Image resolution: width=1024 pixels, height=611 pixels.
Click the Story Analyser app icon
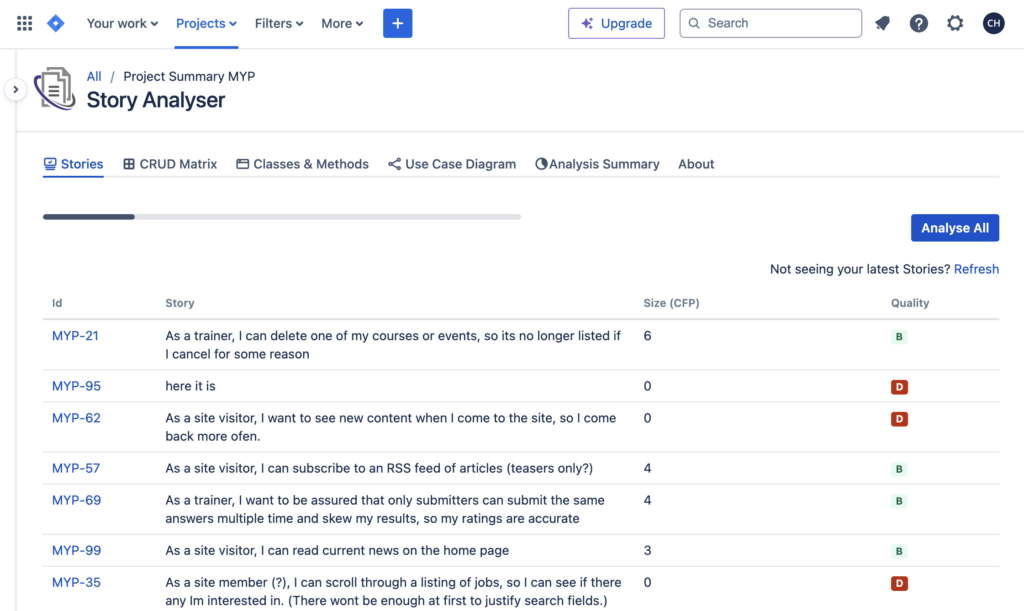tap(55, 88)
